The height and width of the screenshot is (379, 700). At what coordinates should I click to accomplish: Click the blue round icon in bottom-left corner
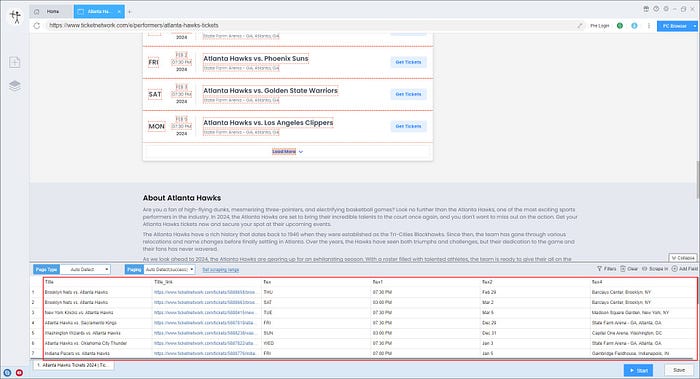pos(7,372)
